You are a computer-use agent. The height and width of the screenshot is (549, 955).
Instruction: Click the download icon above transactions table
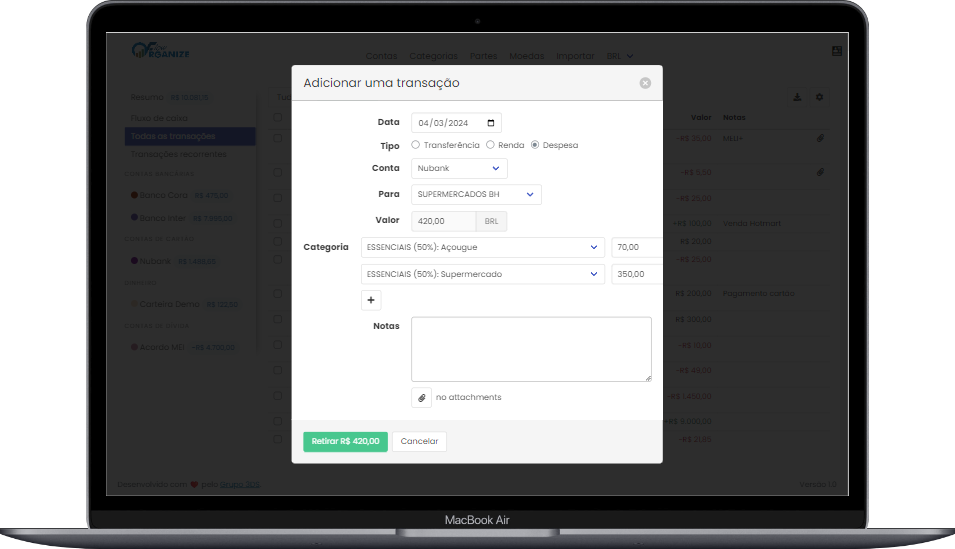coord(797,97)
